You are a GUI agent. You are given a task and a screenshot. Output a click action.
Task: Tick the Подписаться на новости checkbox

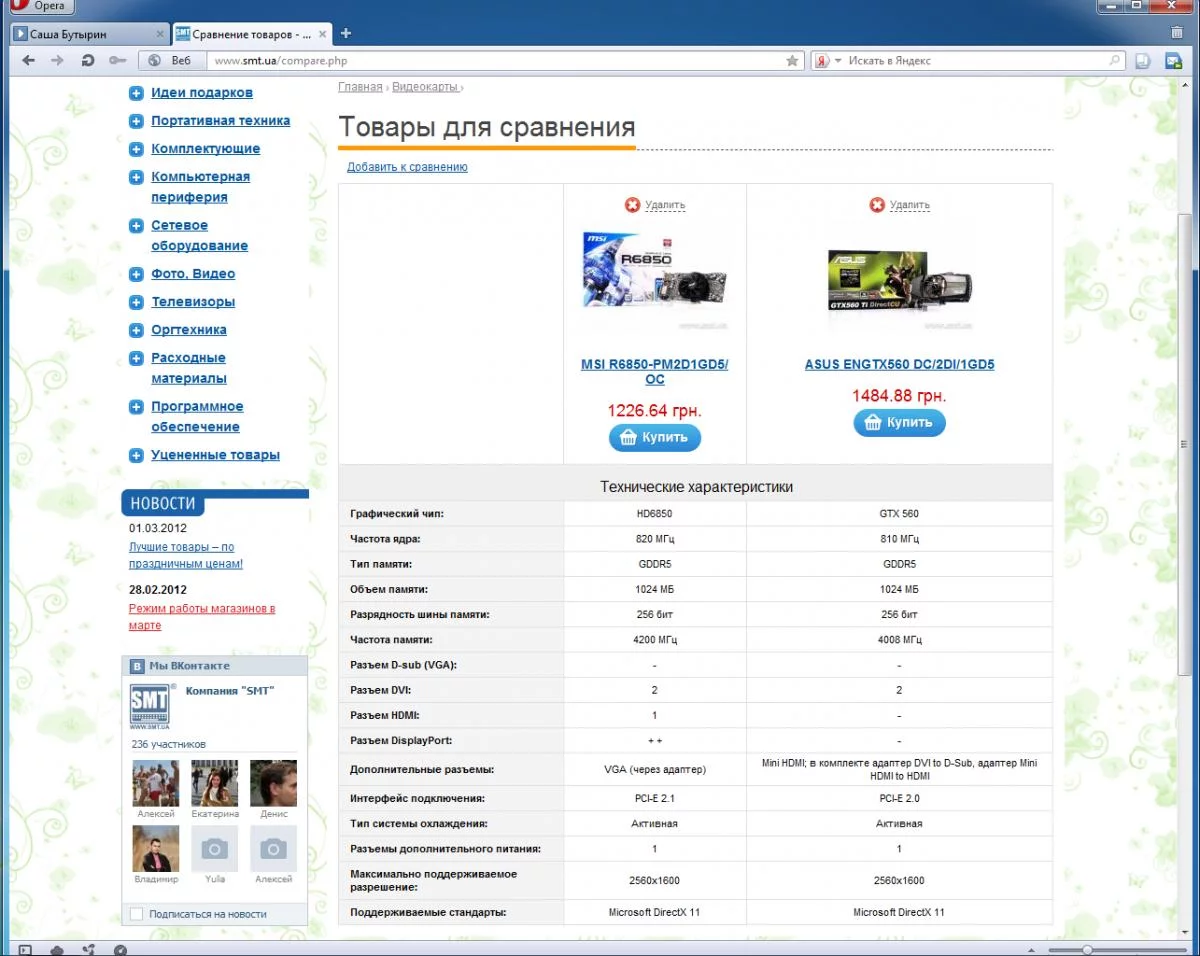[x=137, y=914]
